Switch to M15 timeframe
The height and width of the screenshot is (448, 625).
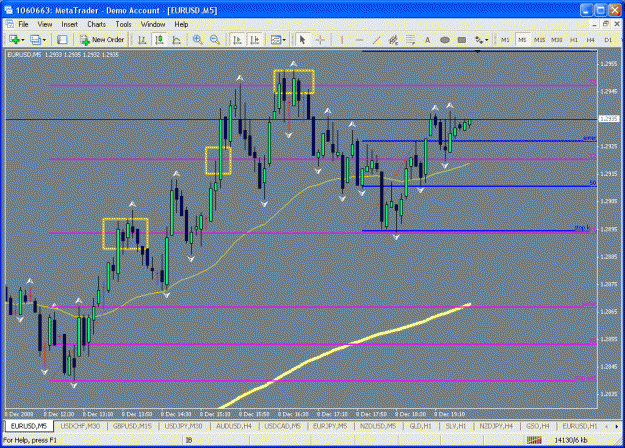pyautogui.click(x=539, y=40)
